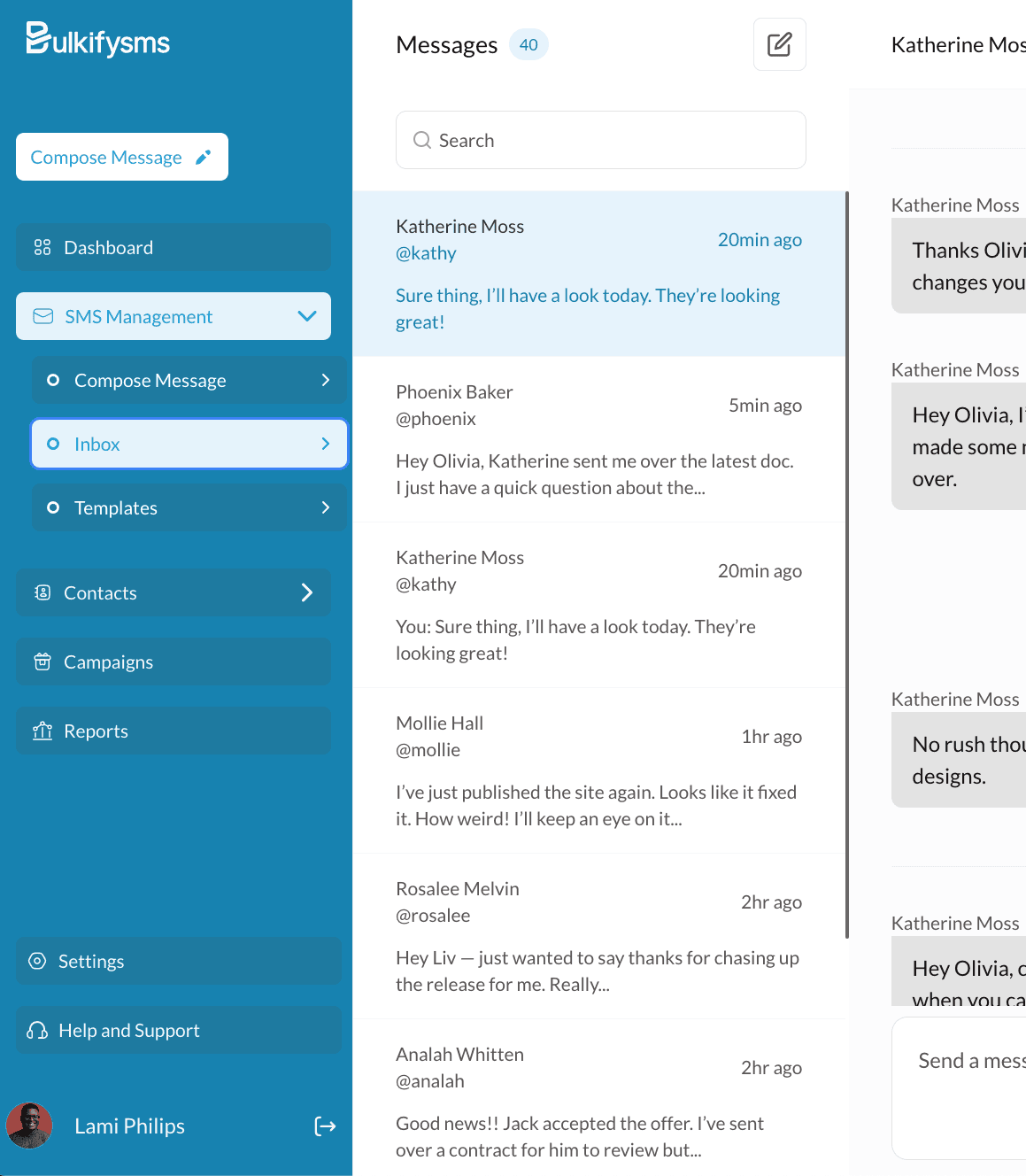The width and height of the screenshot is (1026, 1176).
Task: Click the blue @kathy handle
Action: pyautogui.click(x=426, y=253)
